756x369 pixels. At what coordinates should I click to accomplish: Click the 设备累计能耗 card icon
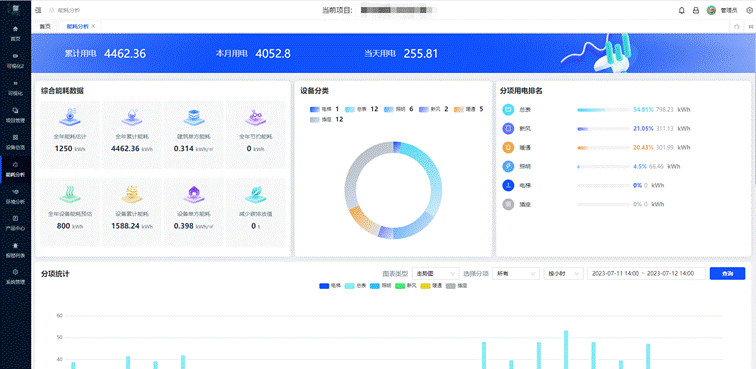tap(132, 194)
